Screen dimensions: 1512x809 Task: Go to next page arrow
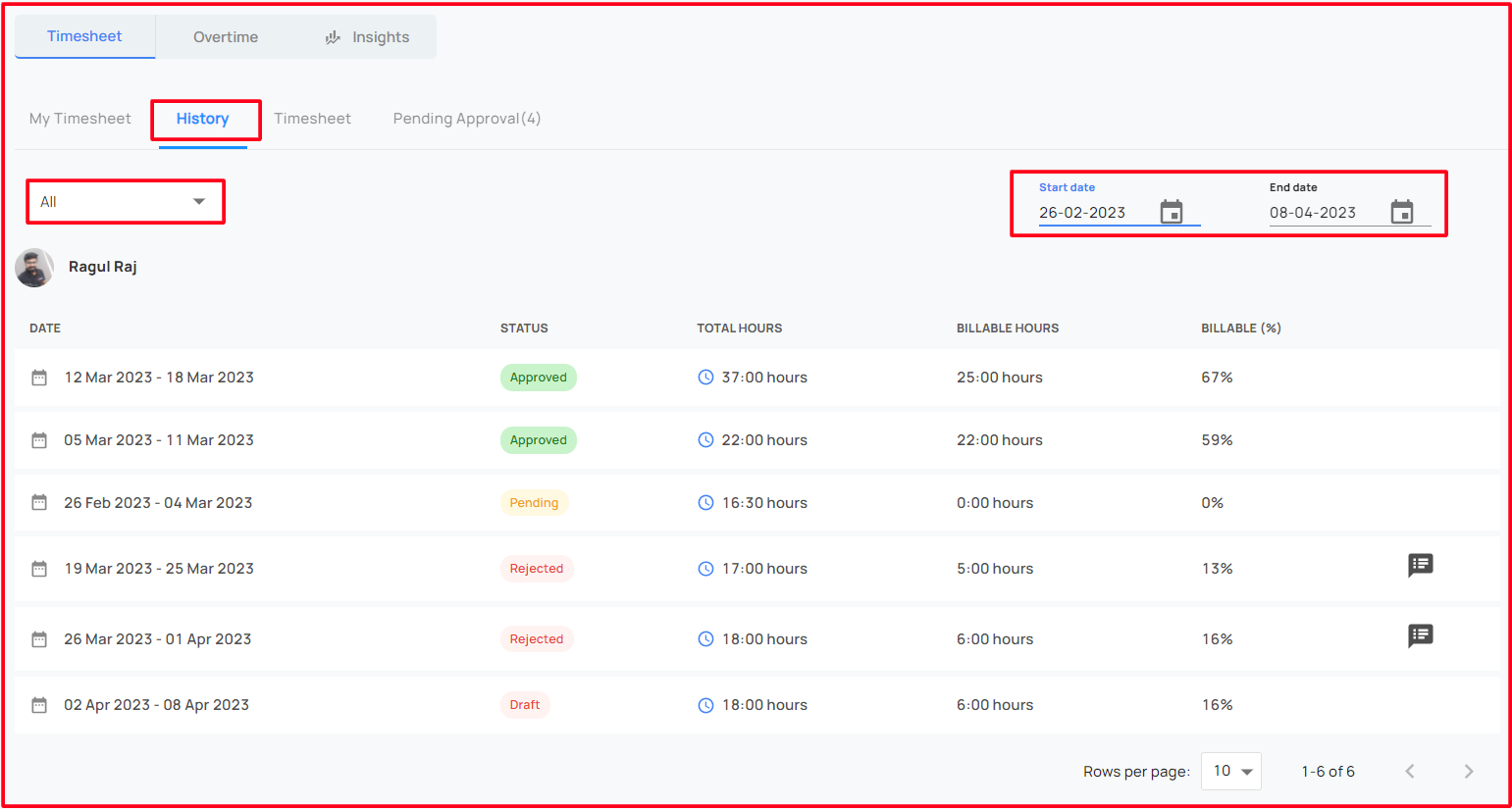point(1468,772)
